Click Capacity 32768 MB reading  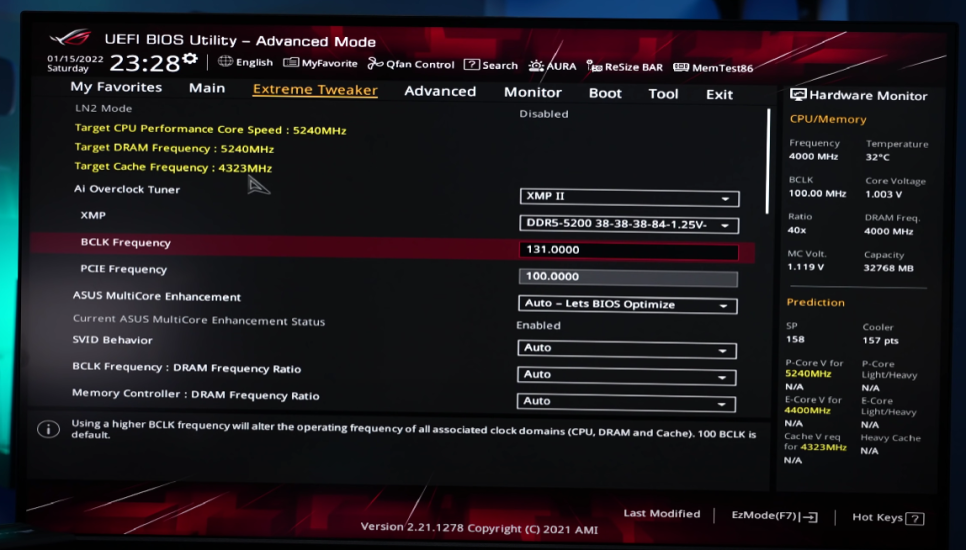coord(888,261)
